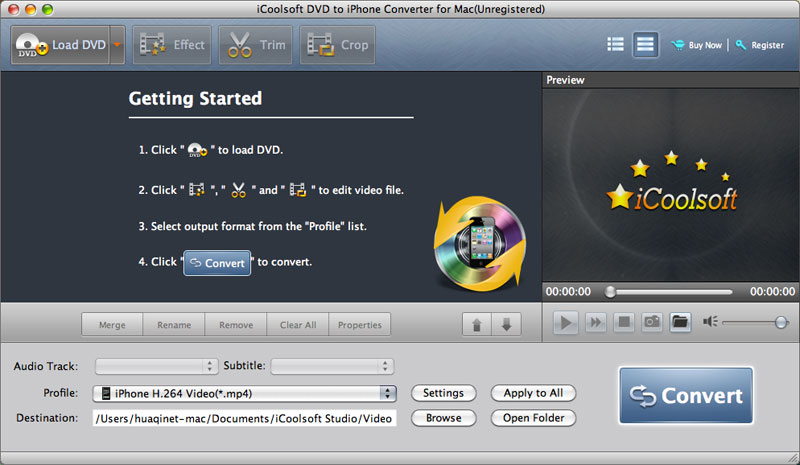Expand the Load DVD dropdown arrow

tap(118, 45)
